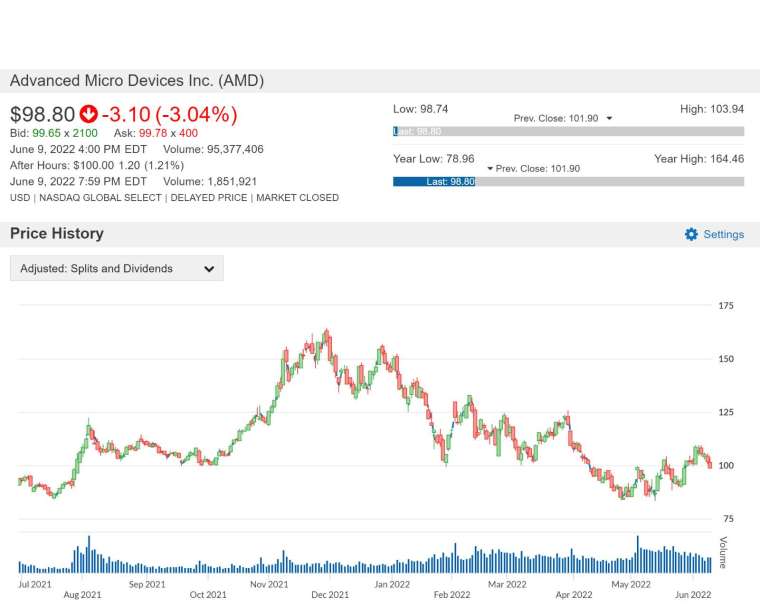Click the vertical Volume axis label
The image size is (760, 616).
click(x=723, y=553)
